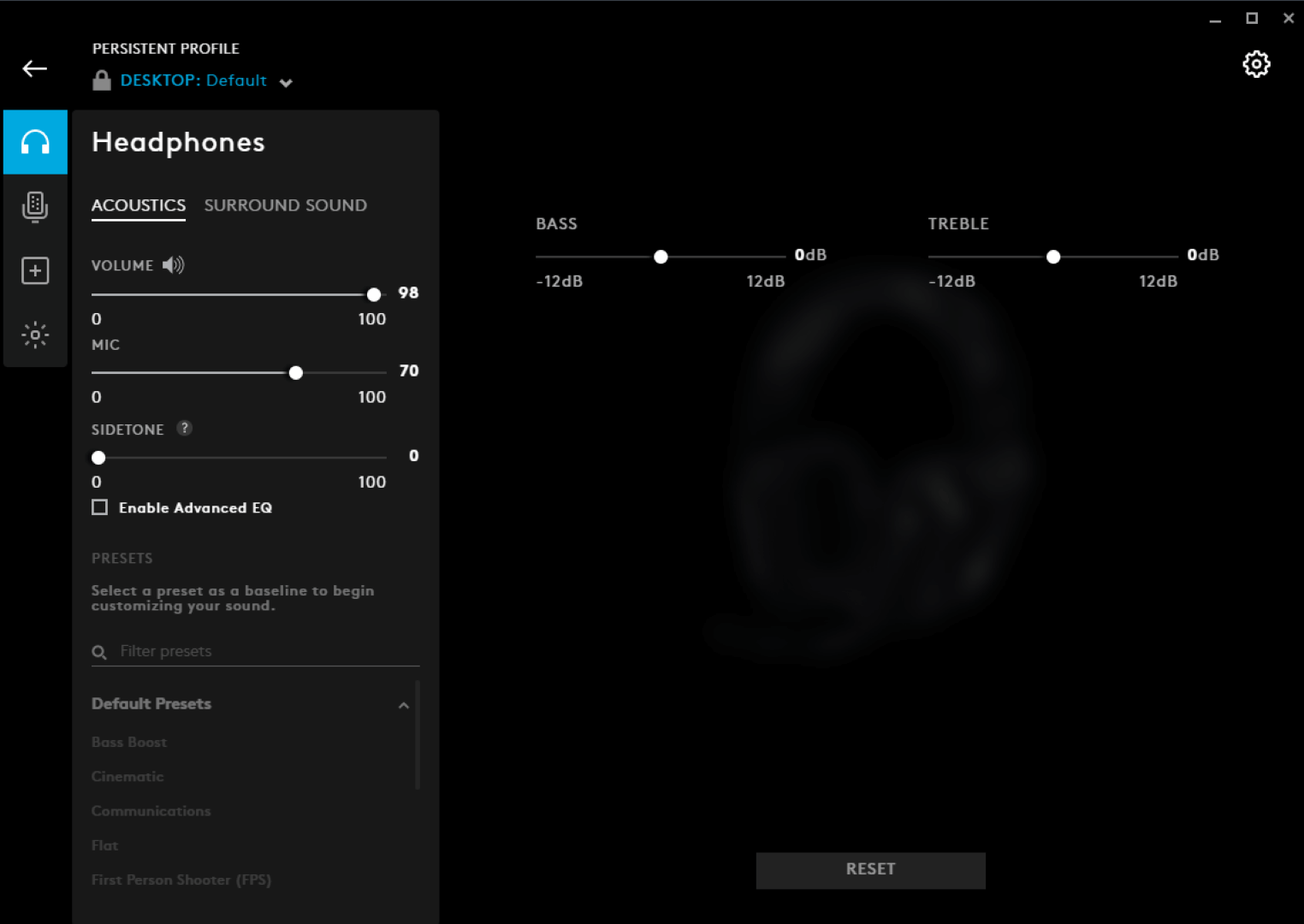Switch to the Surround Sound tab
The width and height of the screenshot is (1304, 924).
coord(286,205)
